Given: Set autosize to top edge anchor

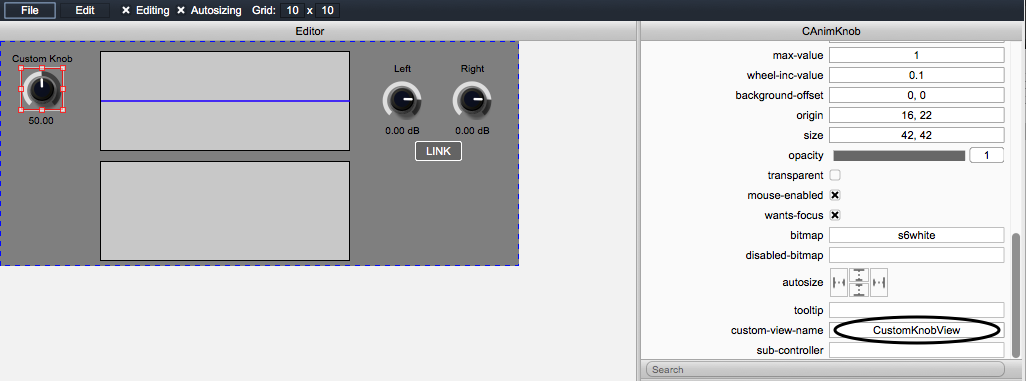Looking at the screenshot, I should 858,275.
